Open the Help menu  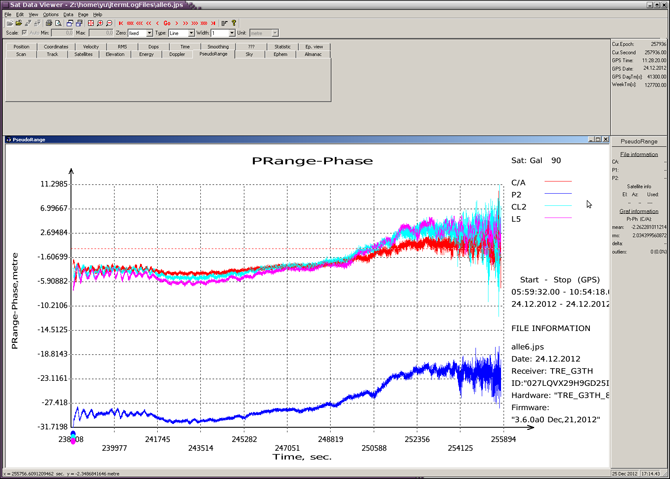[97, 14]
